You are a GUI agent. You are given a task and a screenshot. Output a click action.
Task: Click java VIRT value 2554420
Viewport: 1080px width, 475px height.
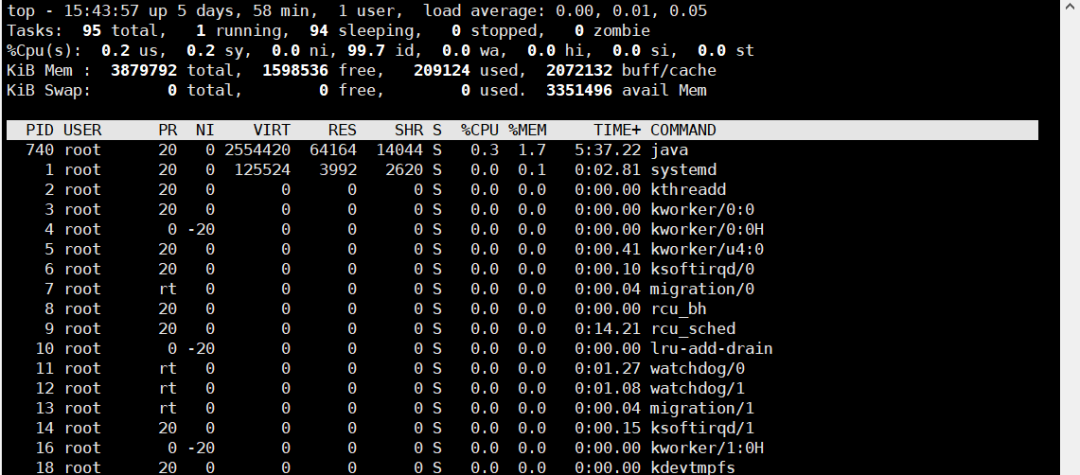pyautogui.click(x=258, y=150)
